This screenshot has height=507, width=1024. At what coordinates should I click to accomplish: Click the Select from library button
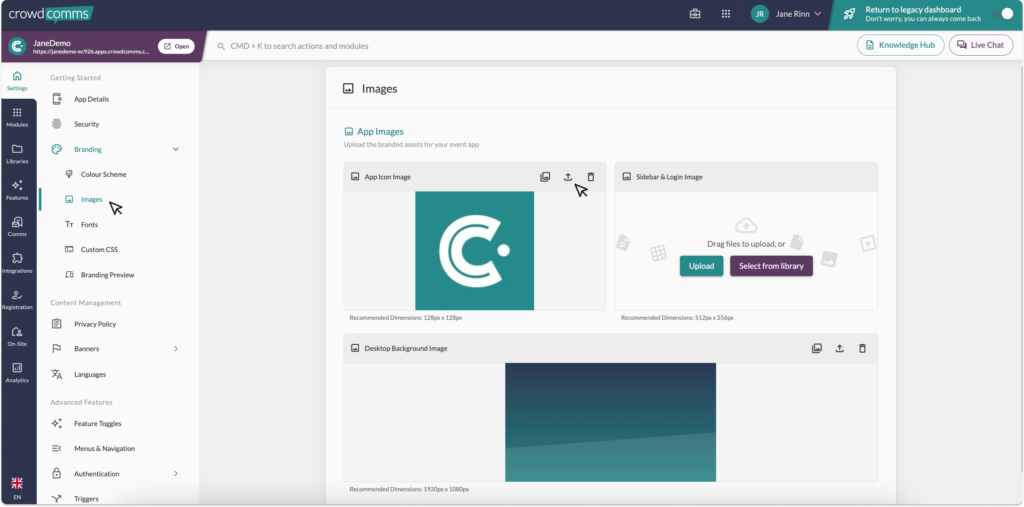click(x=771, y=266)
